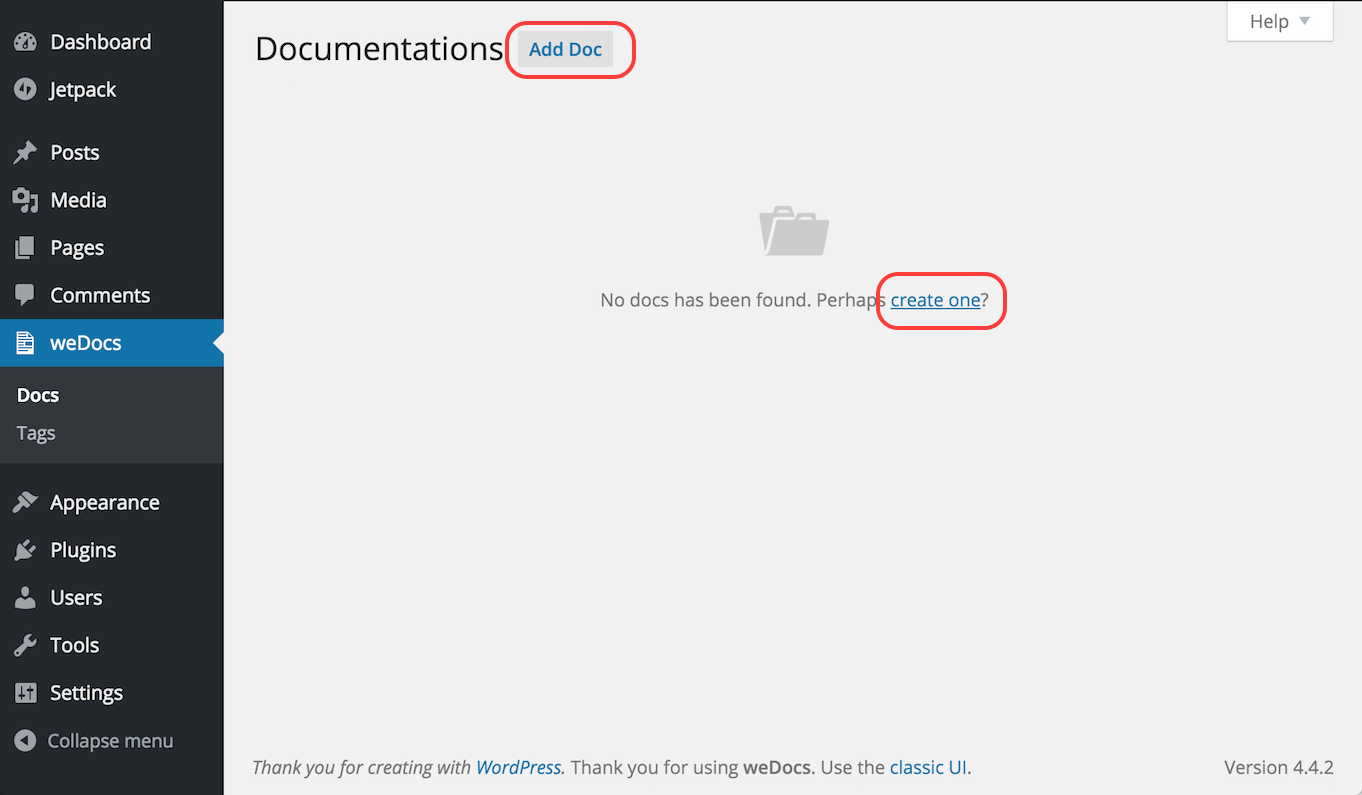
Task: Open Media via its camera icon
Action: click(x=24, y=200)
